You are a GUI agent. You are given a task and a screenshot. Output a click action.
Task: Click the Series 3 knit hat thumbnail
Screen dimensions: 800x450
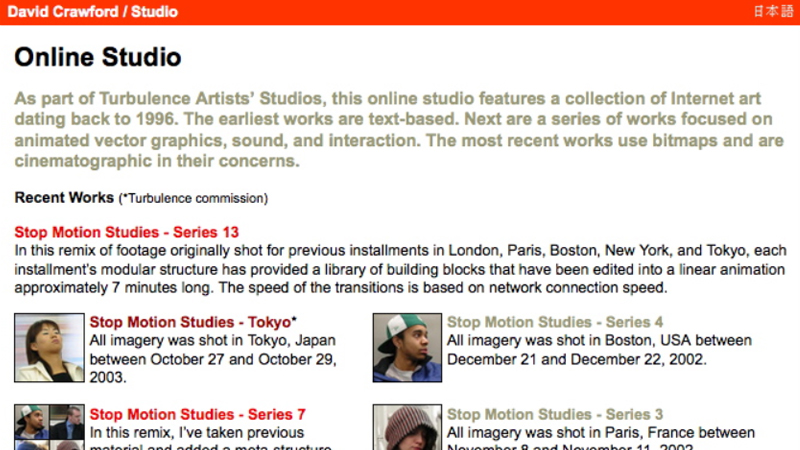point(407,427)
